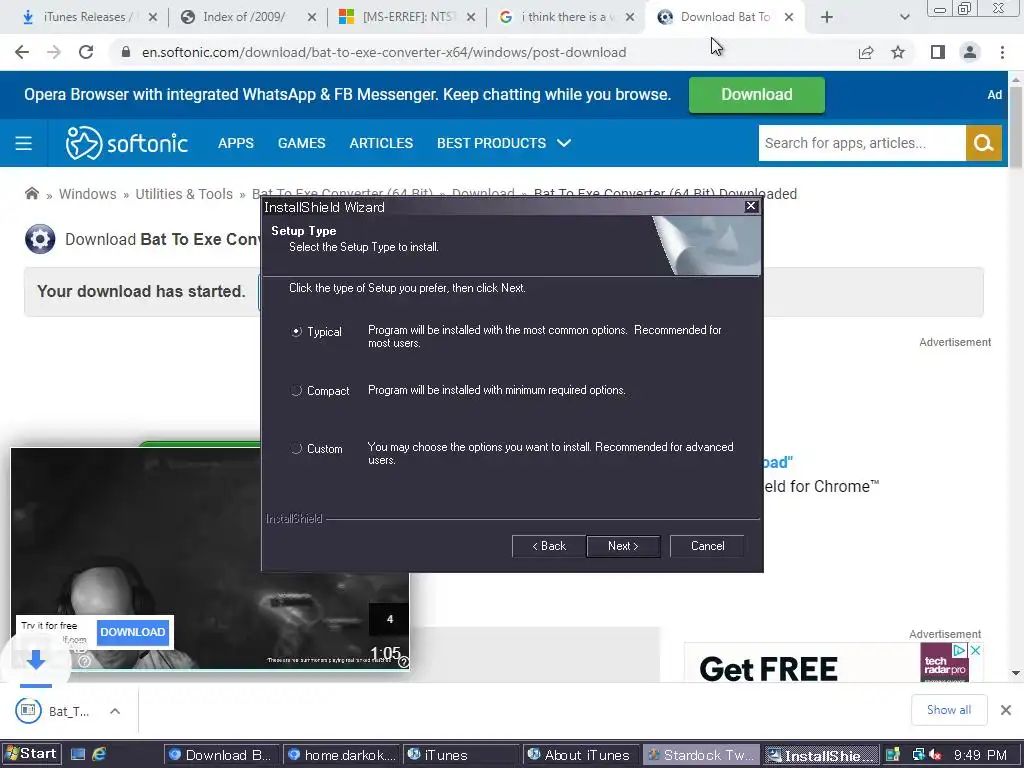
Task: Switch to Download B... taskbar item
Action: [221, 755]
